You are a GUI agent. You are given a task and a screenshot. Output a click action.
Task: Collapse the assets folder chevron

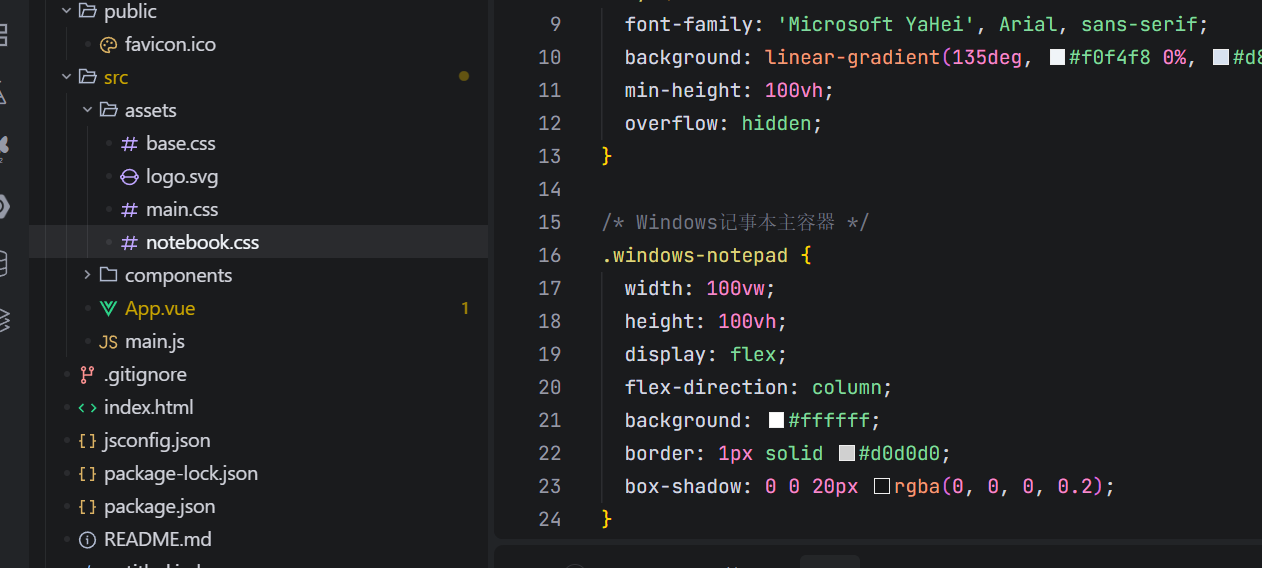[87, 111]
